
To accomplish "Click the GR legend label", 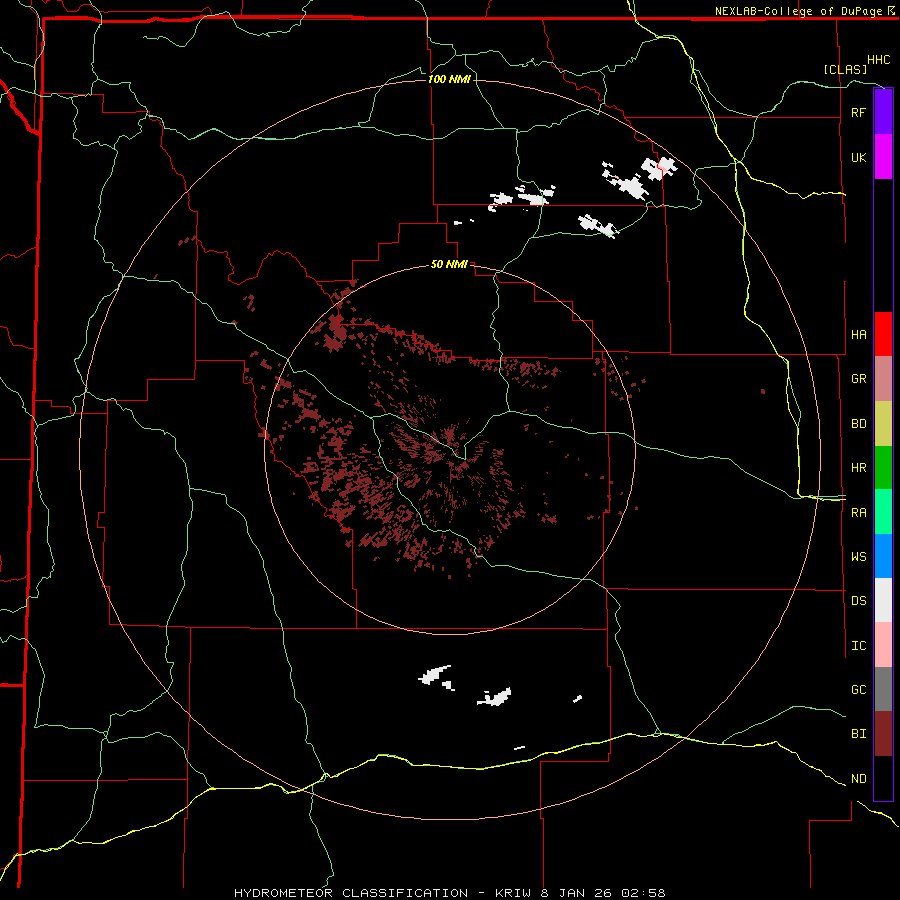I will (x=858, y=379).
